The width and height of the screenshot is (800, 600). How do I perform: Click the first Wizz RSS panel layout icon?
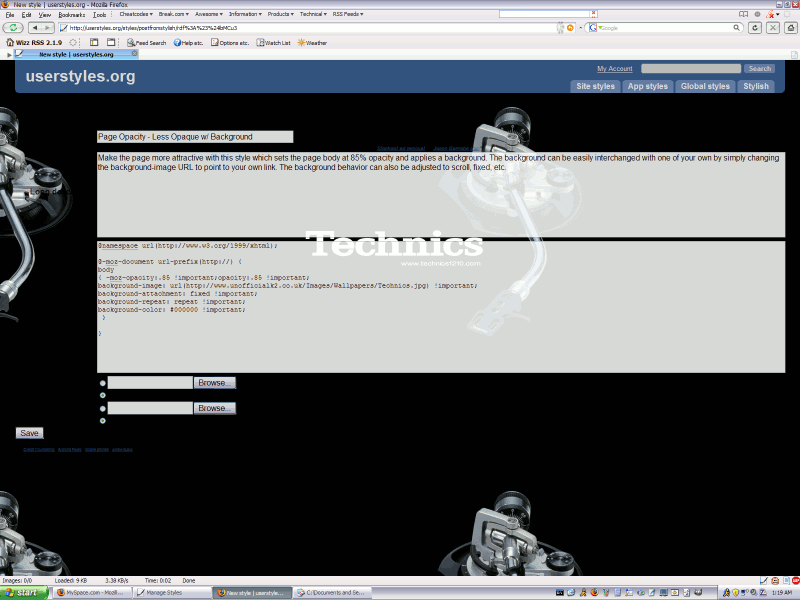pos(94,42)
